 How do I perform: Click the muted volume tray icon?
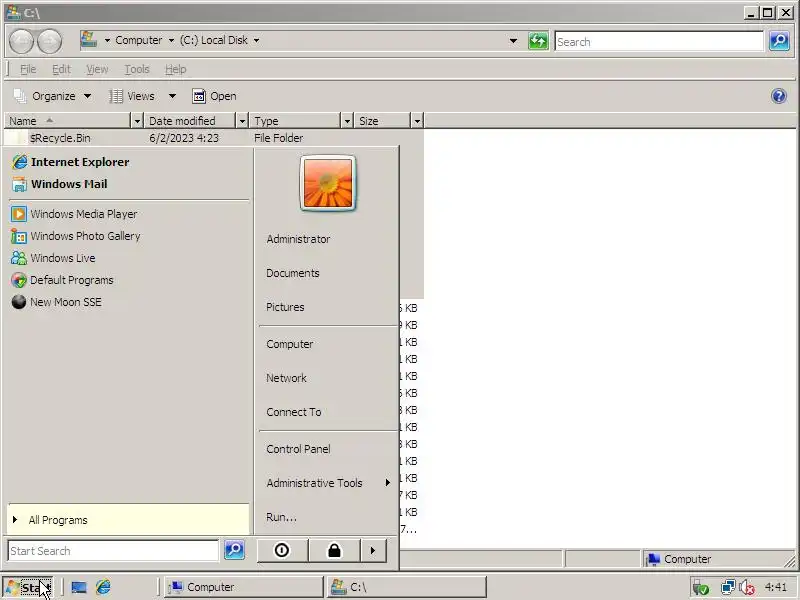tap(747, 587)
